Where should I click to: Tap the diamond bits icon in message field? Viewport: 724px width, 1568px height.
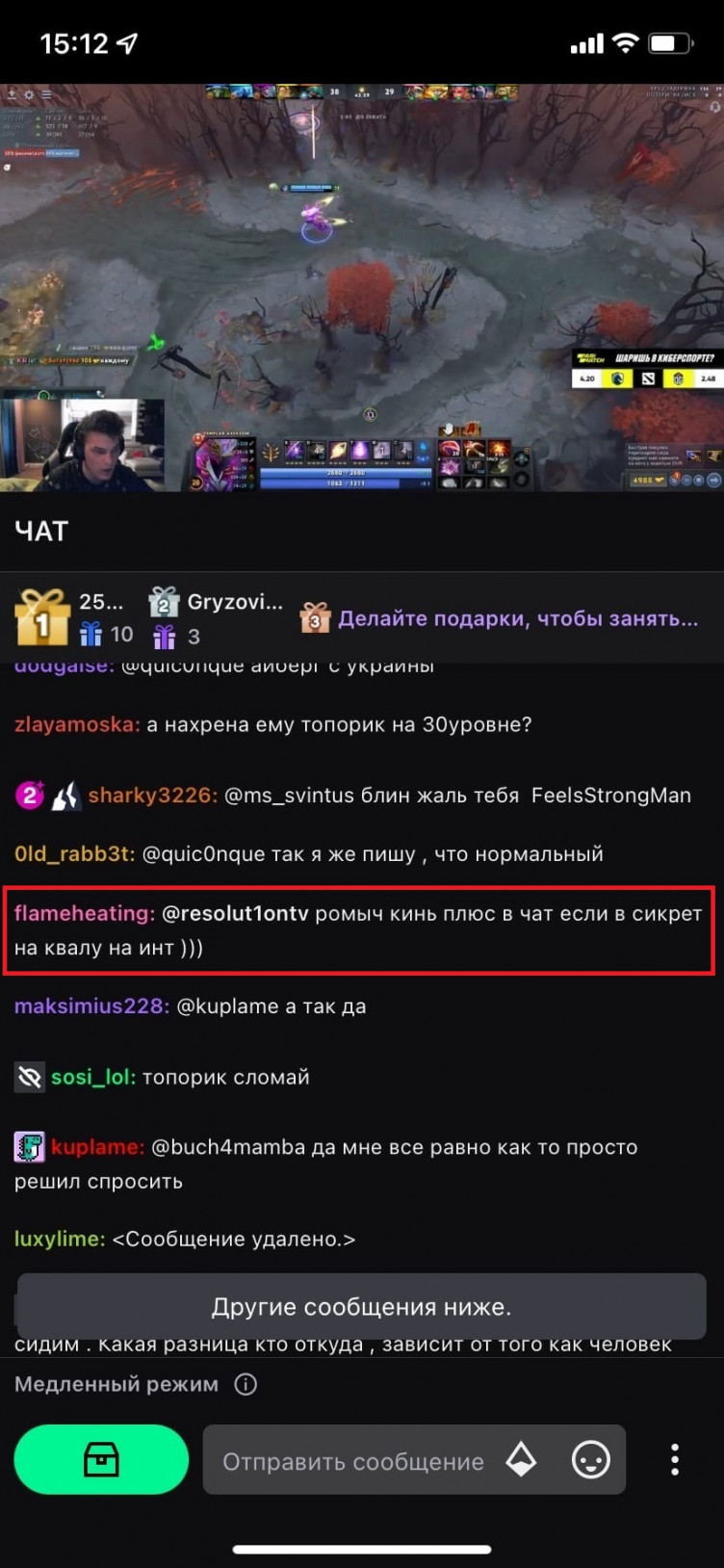coord(521,1459)
